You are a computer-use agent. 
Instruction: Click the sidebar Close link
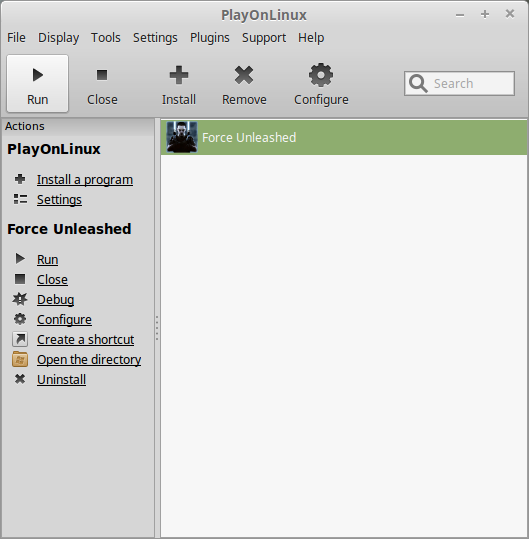coord(52,279)
